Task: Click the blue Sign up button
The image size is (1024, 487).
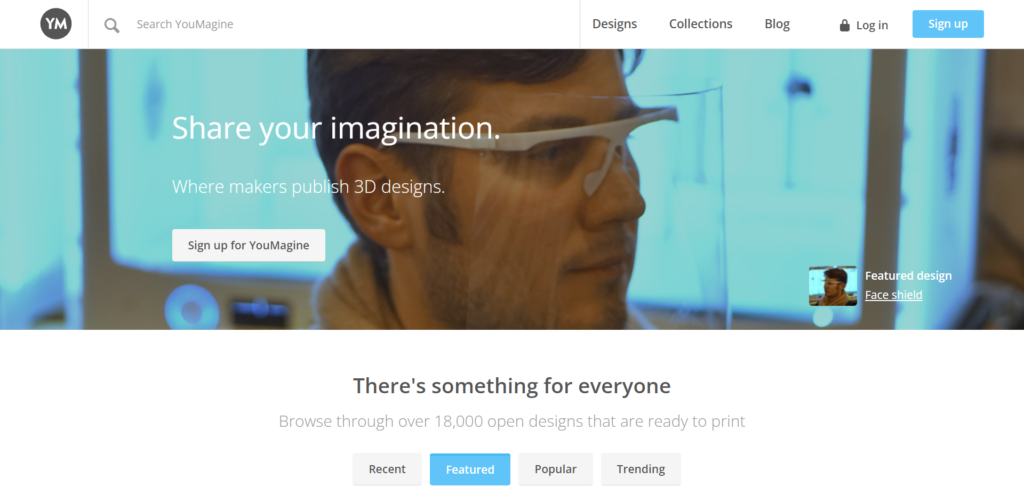Action: click(948, 24)
